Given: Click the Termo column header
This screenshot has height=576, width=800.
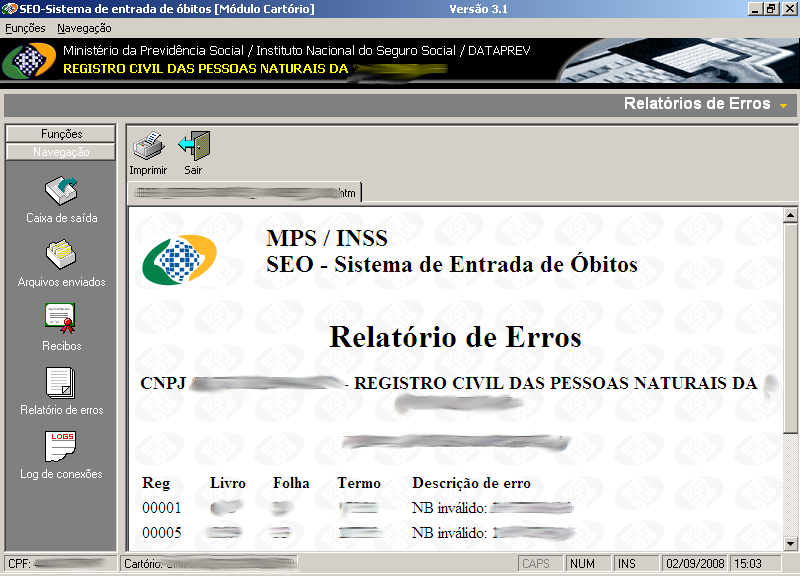Looking at the screenshot, I should click(359, 483).
